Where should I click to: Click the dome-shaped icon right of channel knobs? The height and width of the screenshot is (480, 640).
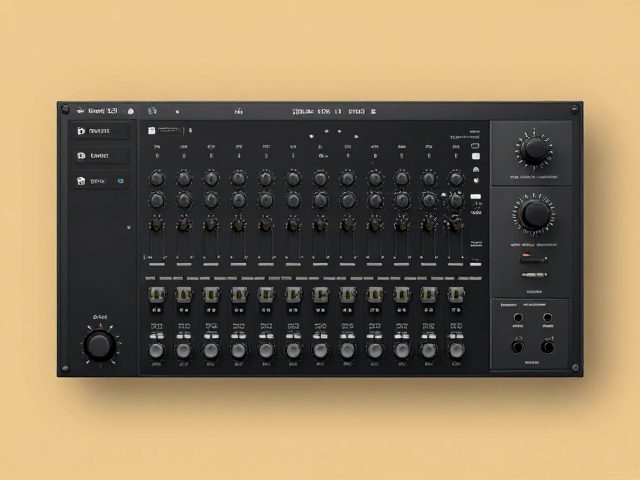pyautogui.click(x=476, y=169)
